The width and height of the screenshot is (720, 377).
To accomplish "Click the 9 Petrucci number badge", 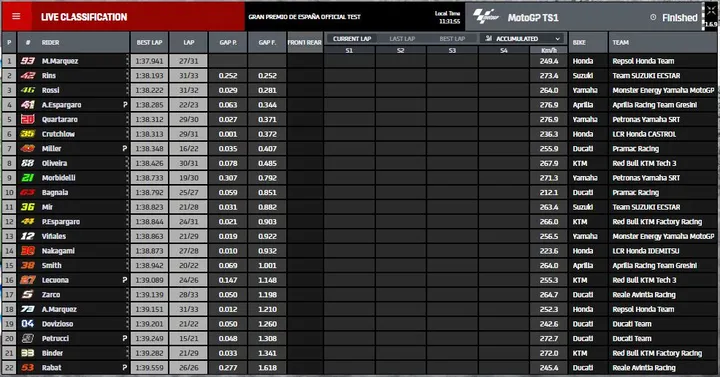I will coord(28,338).
